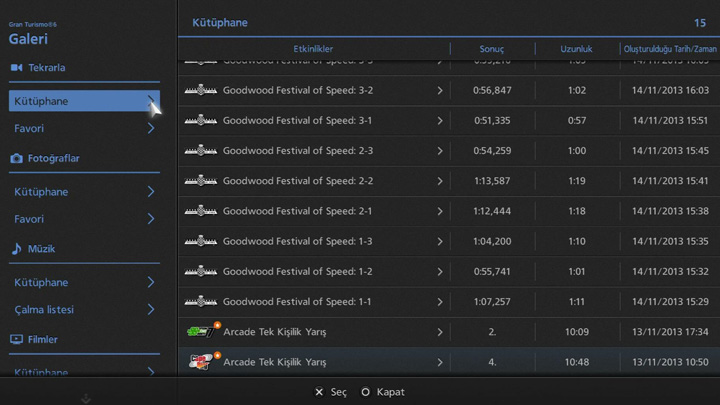Viewport: 720px width, 405px height.
Task: Open Goodwood Festival of Speed: 1-3 replay
Action: [297, 241]
